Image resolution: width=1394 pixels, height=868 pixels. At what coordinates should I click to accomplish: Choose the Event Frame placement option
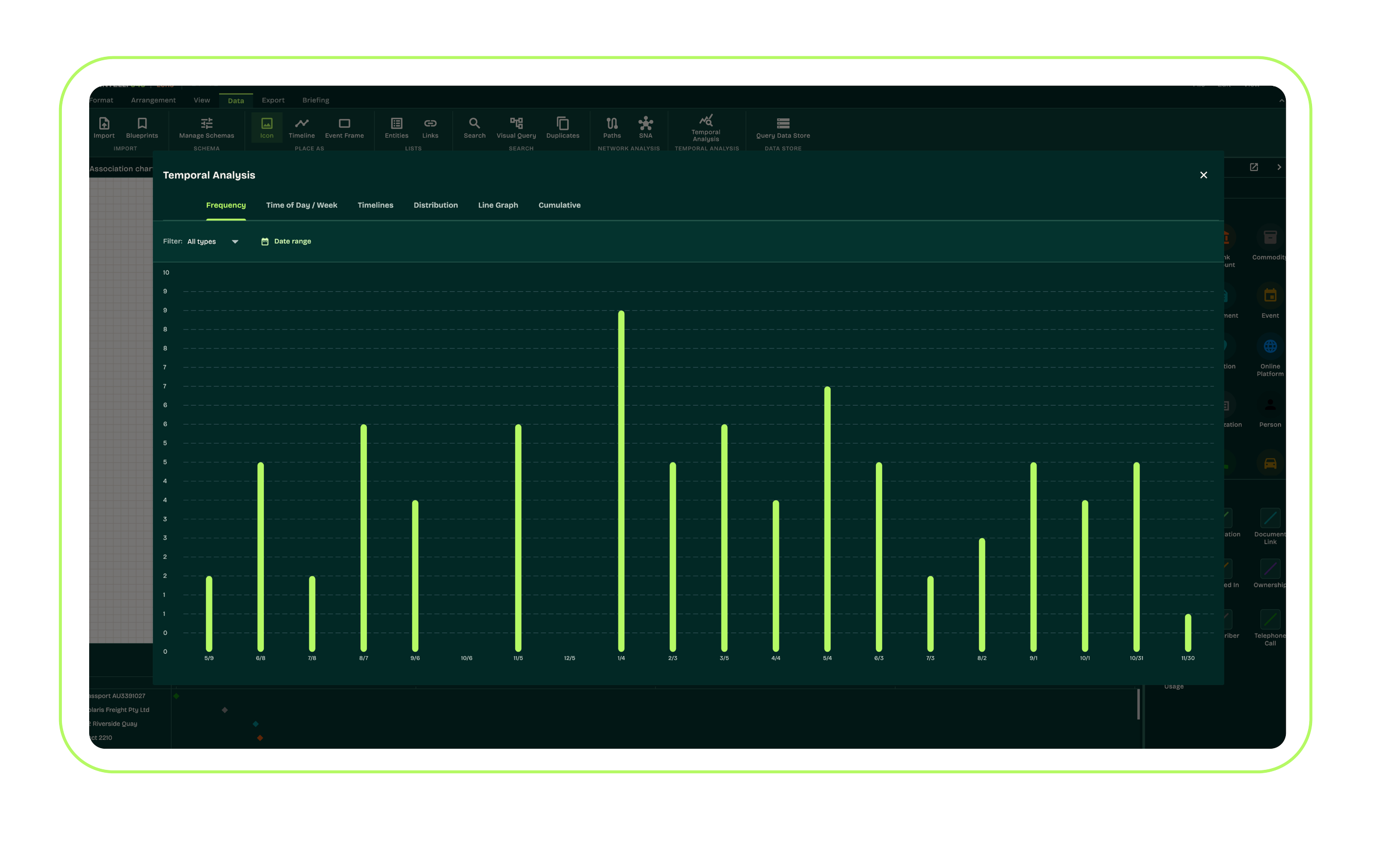click(x=345, y=128)
